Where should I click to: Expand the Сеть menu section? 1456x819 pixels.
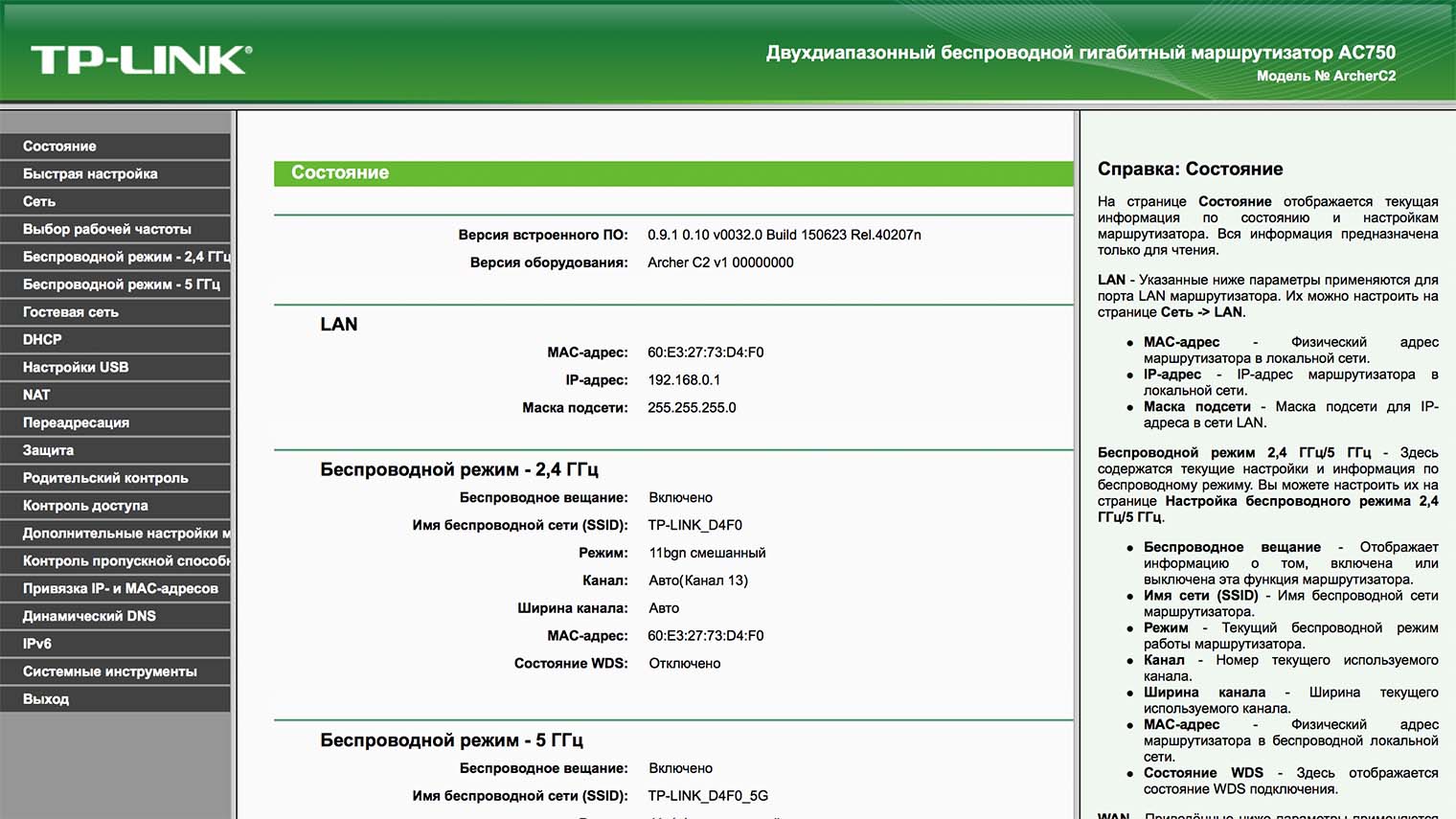tap(115, 201)
